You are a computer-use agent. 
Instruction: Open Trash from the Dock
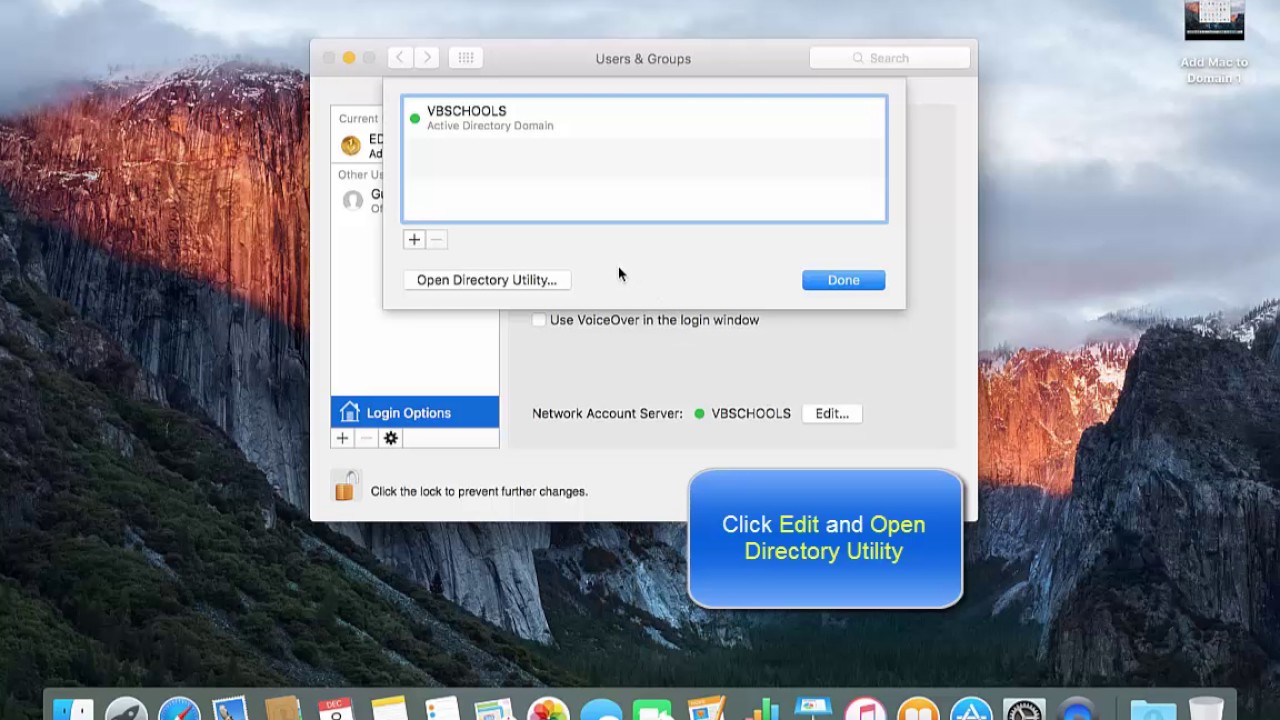(1206, 710)
